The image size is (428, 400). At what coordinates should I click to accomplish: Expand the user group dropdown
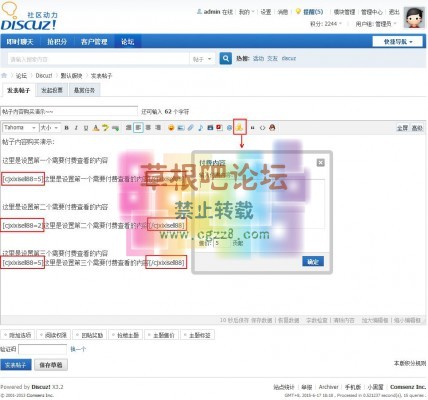tap(376, 24)
